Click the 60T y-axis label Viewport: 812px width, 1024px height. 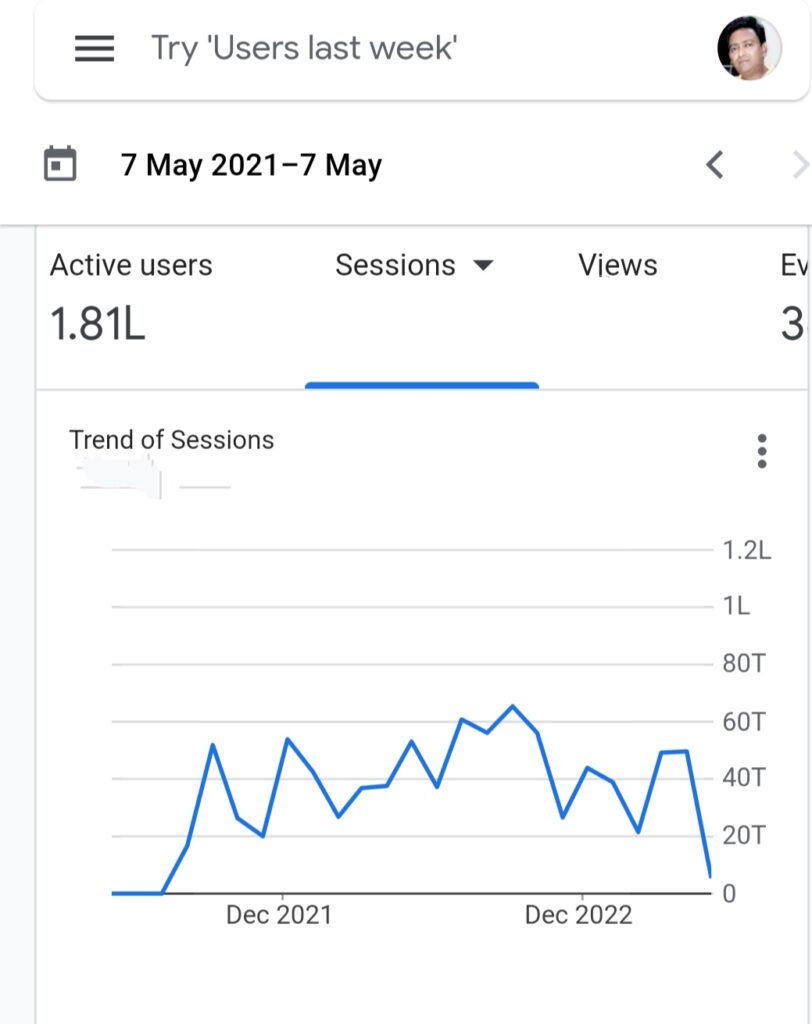pos(743,721)
